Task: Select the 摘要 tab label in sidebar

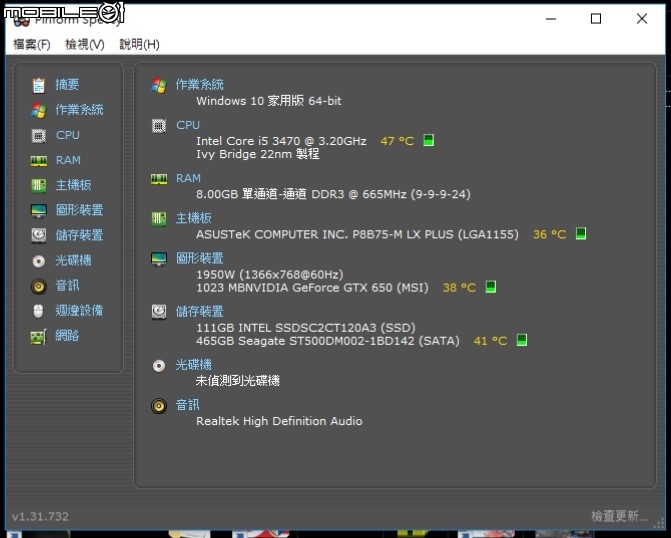Action: pyautogui.click(x=67, y=84)
